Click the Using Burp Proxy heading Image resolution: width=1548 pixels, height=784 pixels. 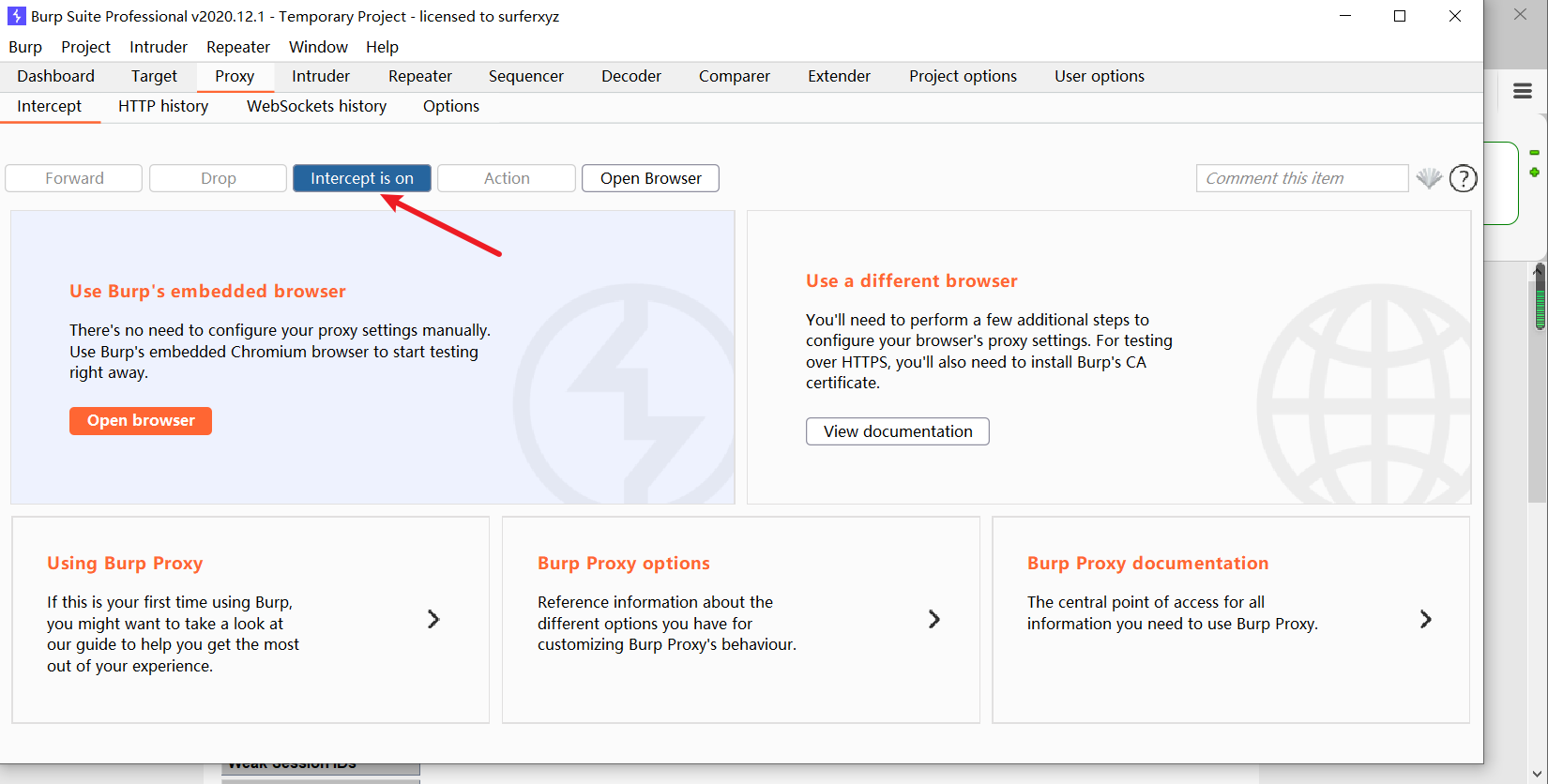[x=125, y=564]
